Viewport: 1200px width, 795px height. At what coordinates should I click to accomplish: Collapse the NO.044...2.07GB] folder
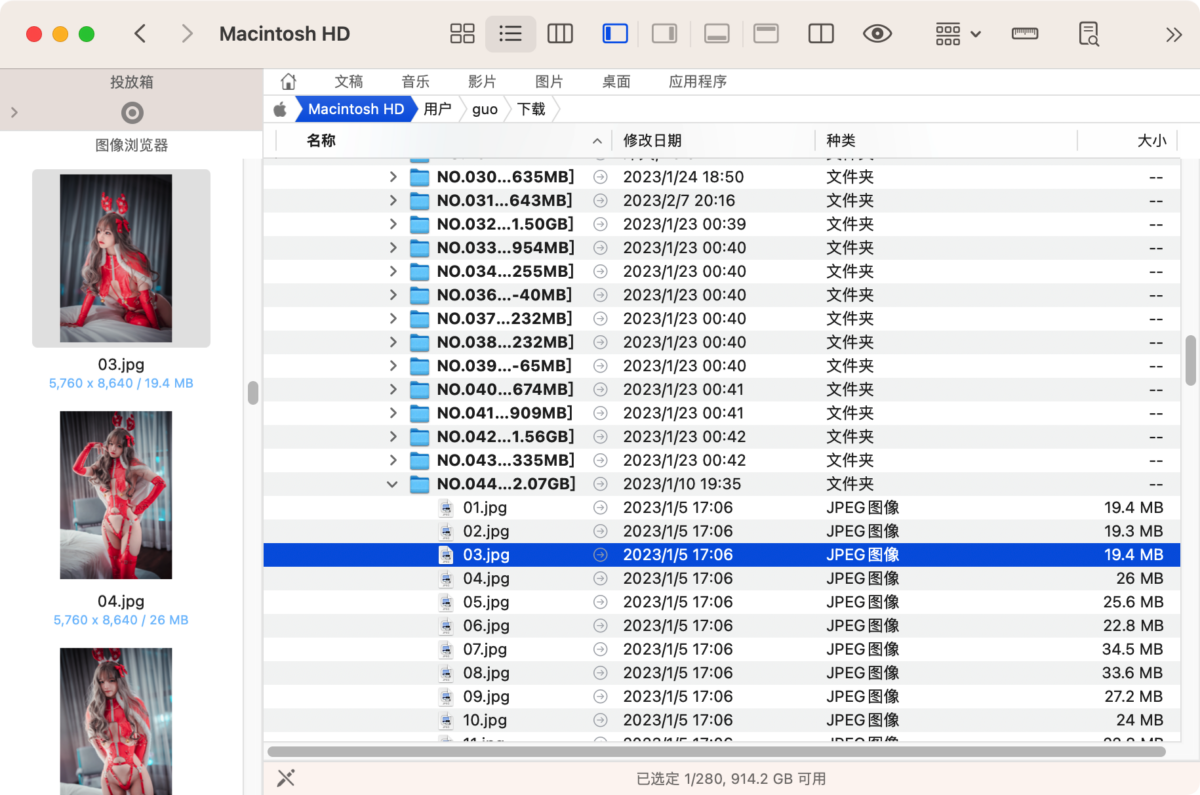tap(393, 484)
